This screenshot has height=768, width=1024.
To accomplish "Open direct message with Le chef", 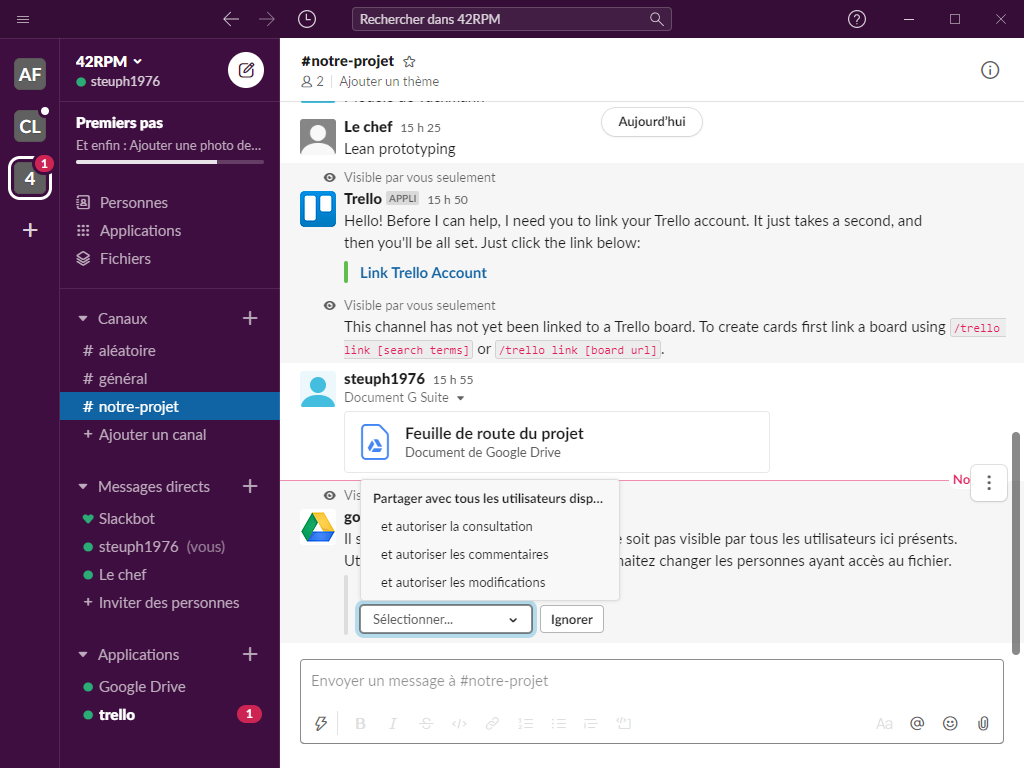I will click(x=170, y=575).
